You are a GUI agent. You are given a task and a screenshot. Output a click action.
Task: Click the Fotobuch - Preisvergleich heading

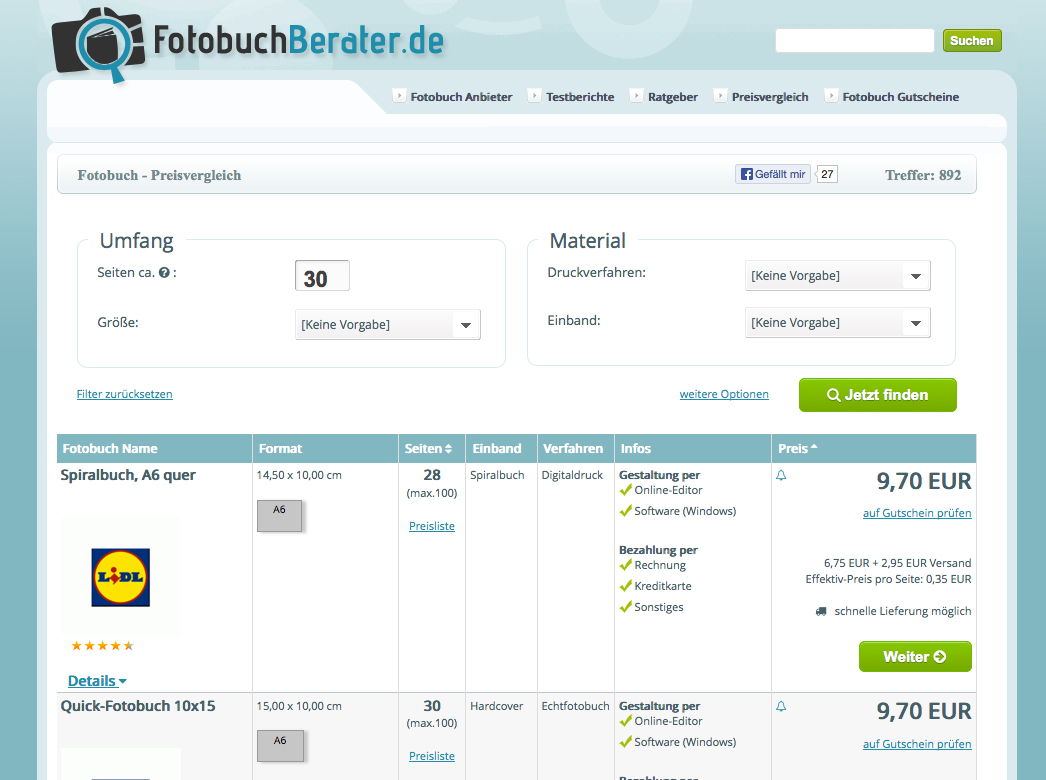tap(159, 175)
